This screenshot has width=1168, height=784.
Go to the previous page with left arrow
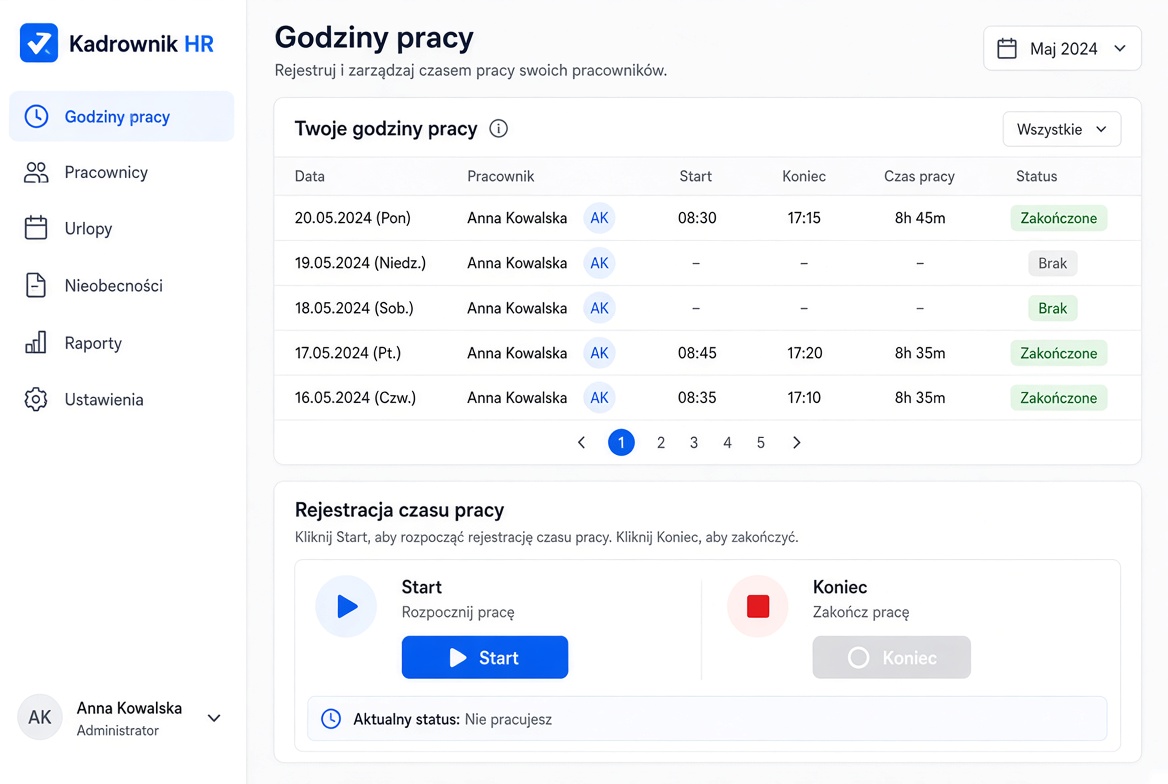tap(582, 443)
